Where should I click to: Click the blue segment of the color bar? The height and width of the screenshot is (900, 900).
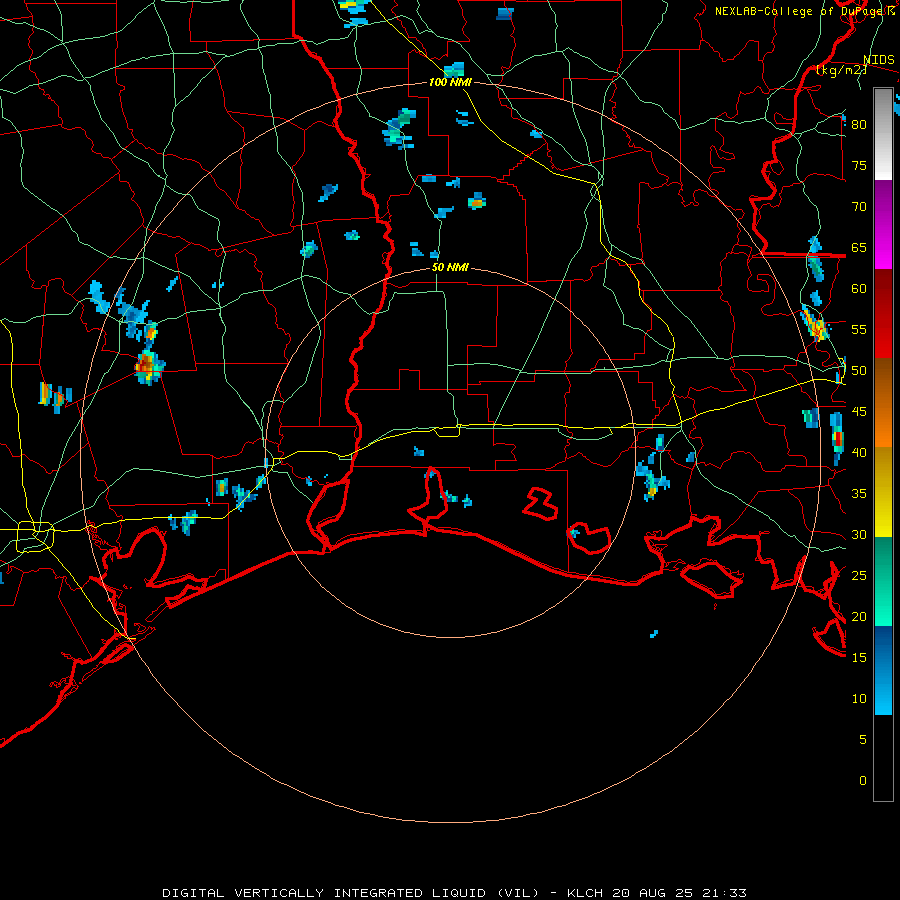883,670
